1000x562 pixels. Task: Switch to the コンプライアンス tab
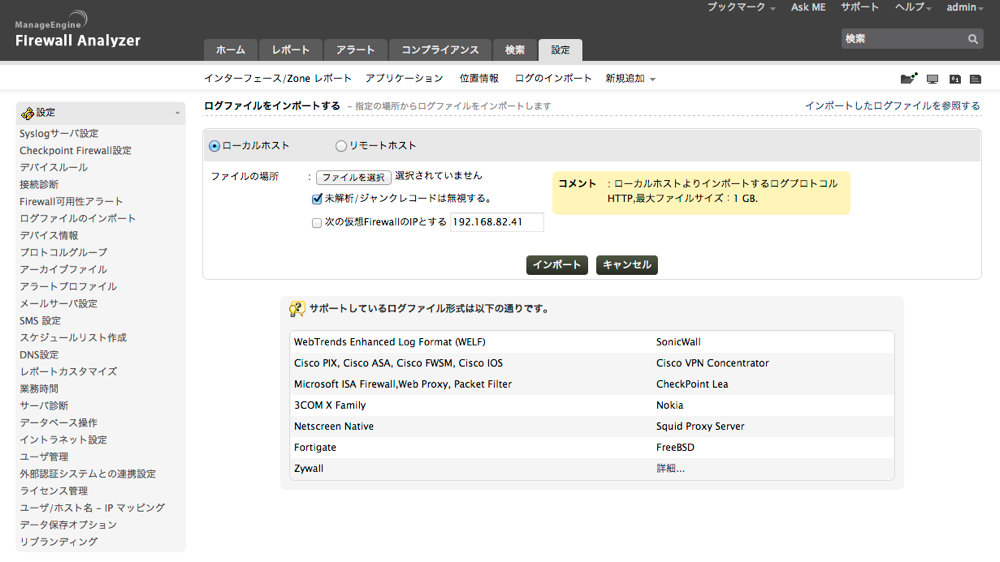[440, 50]
